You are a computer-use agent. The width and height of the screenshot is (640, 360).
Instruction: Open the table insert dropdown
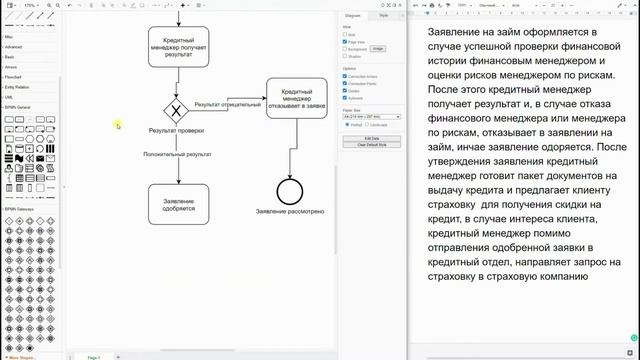[200, 5]
